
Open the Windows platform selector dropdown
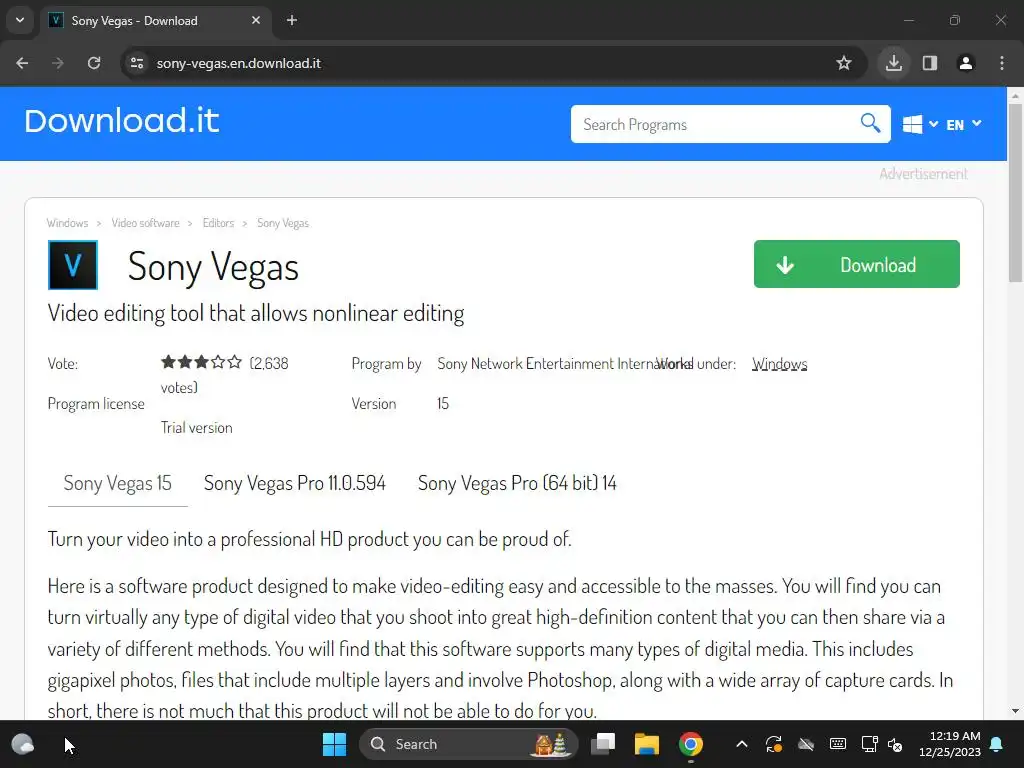(920, 124)
